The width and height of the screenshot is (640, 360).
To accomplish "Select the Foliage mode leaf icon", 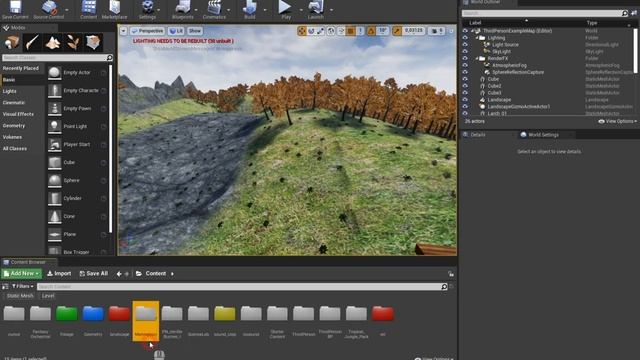I will (x=73, y=42).
